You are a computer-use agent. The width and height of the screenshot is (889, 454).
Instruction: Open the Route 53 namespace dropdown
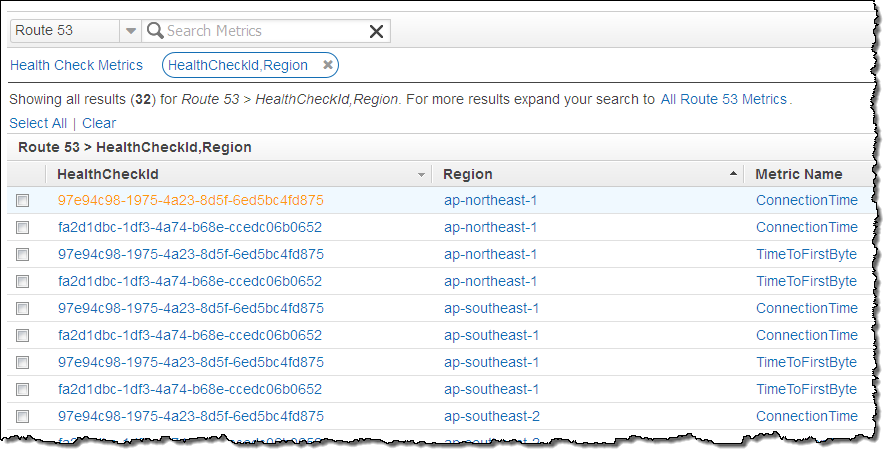tap(130, 31)
